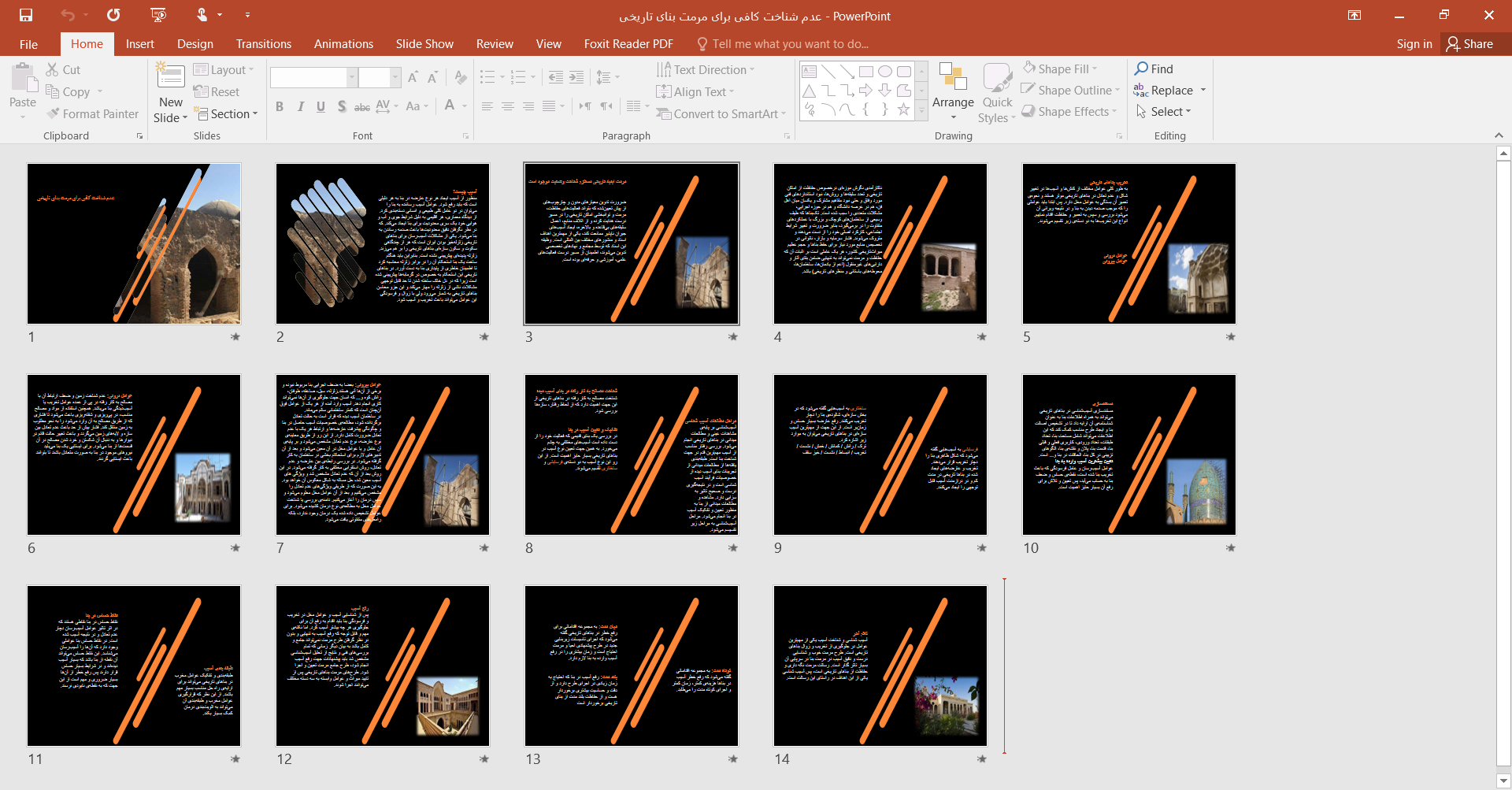
Task: Click the Clear All Formatting icon
Action: pyautogui.click(x=461, y=77)
